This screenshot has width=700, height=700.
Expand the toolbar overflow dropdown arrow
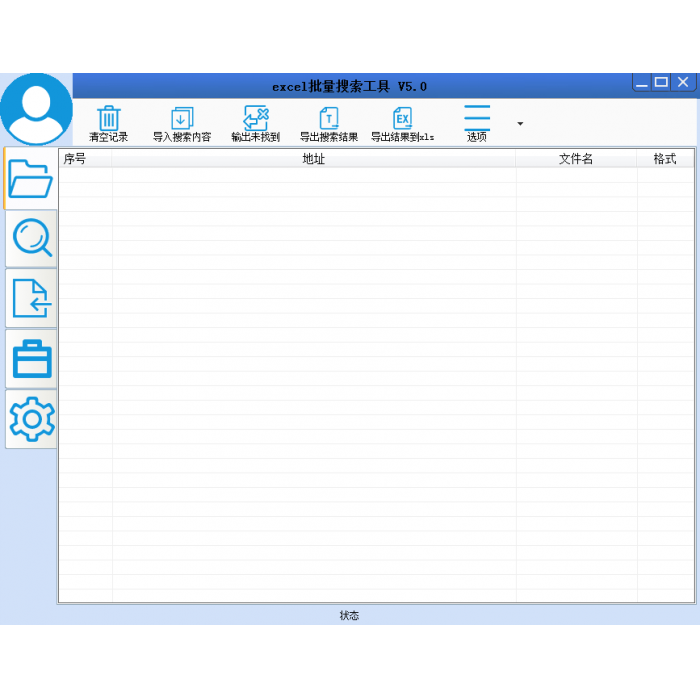[520, 124]
